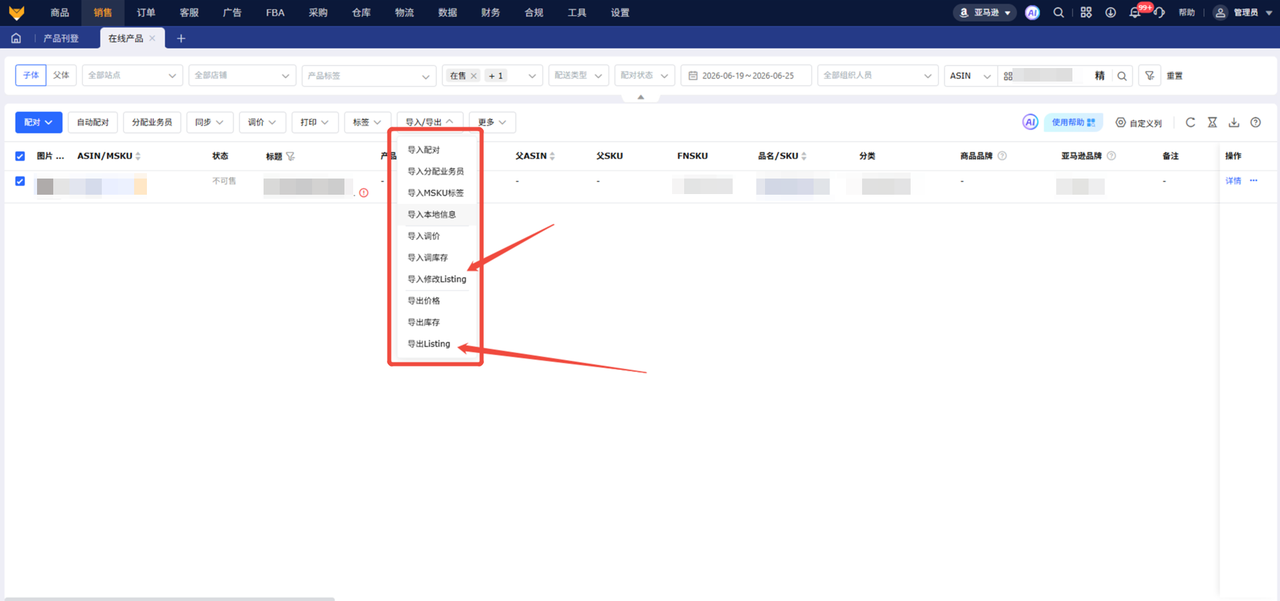Image resolution: width=1280 pixels, height=601 pixels.
Task: Open the 全部组织人员 dropdown
Action: pos(877,76)
